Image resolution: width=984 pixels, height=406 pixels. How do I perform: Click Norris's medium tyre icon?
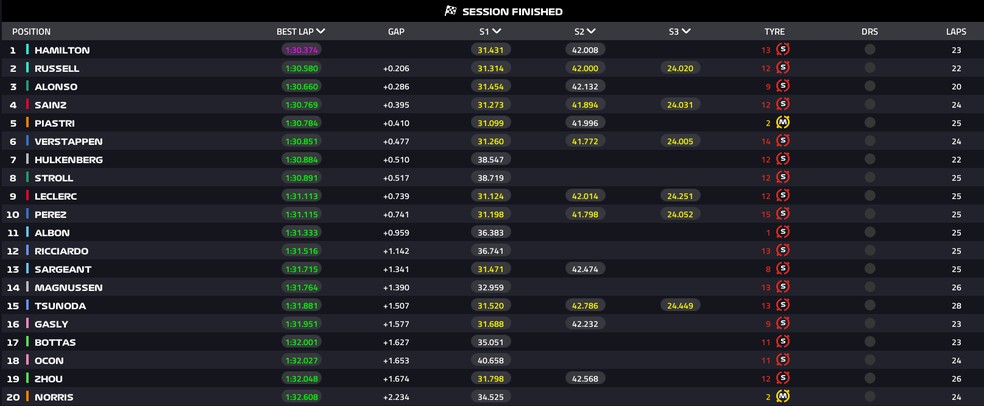tap(783, 396)
